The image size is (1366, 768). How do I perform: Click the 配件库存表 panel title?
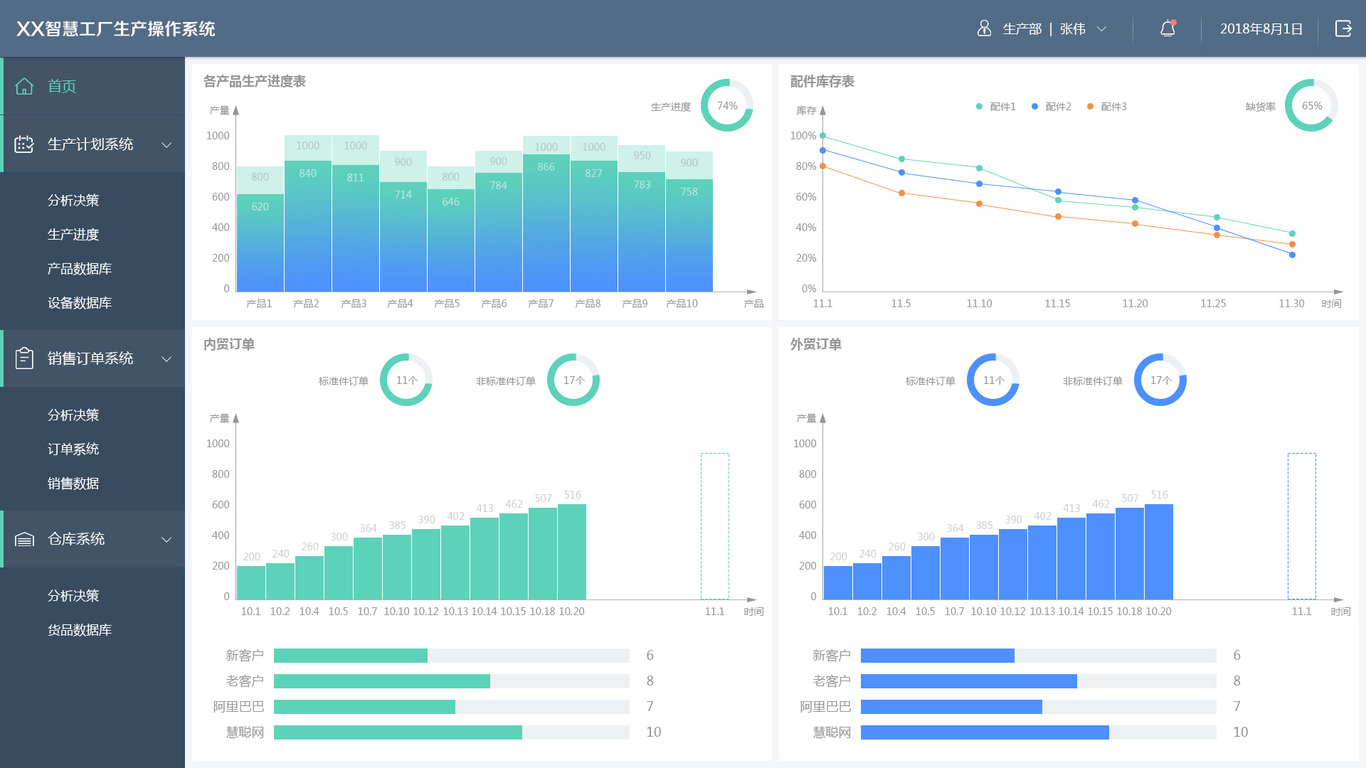(x=822, y=81)
